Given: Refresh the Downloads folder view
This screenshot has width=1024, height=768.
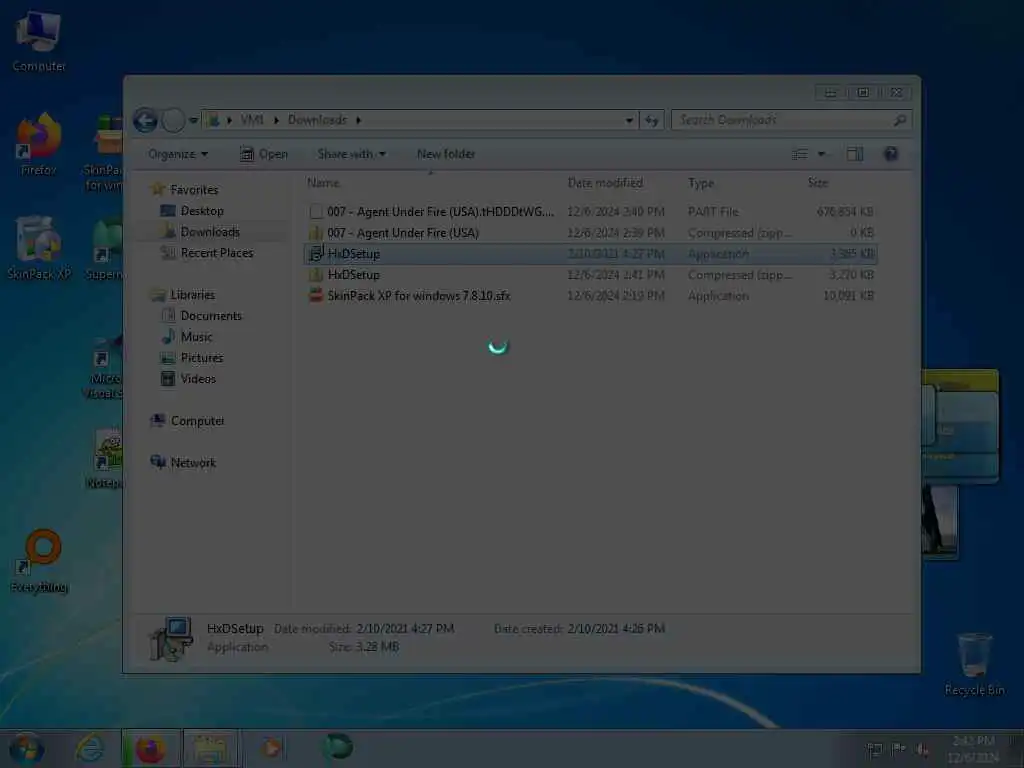Looking at the screenshot, I should tap(651, 120).
